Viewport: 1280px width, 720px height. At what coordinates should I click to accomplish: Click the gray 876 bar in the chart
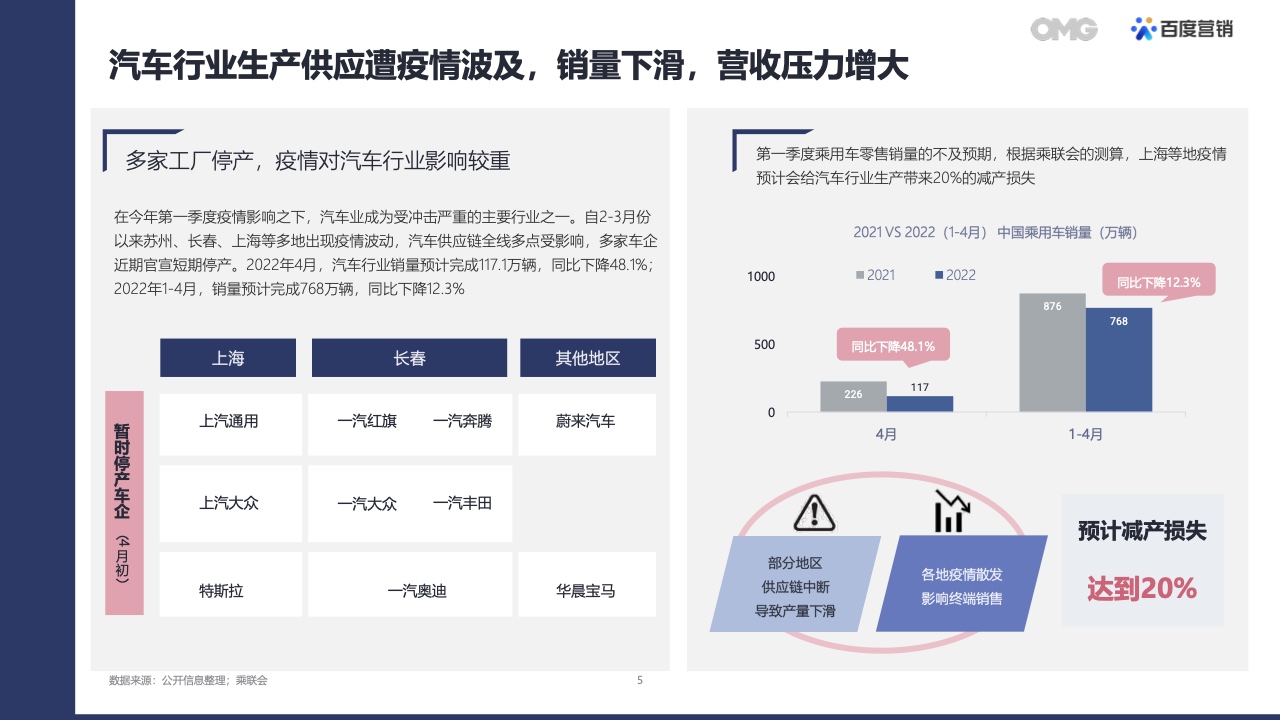1052,352
